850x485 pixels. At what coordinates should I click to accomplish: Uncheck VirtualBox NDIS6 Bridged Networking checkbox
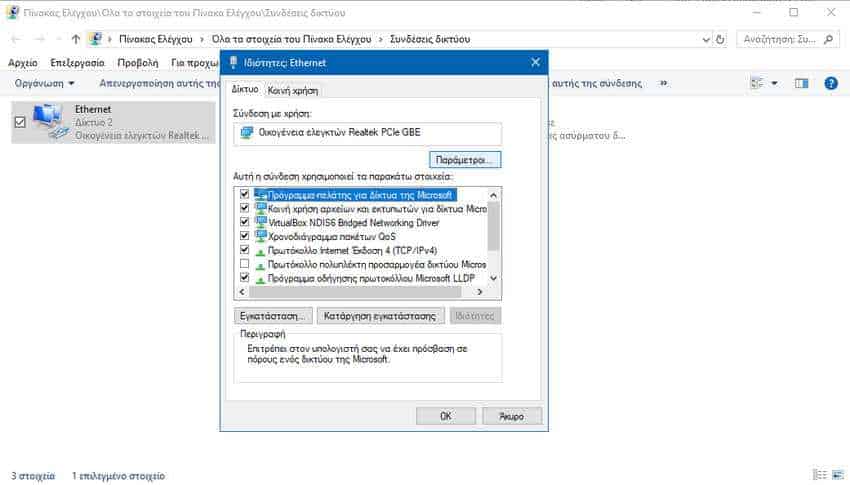coord(244,222)
